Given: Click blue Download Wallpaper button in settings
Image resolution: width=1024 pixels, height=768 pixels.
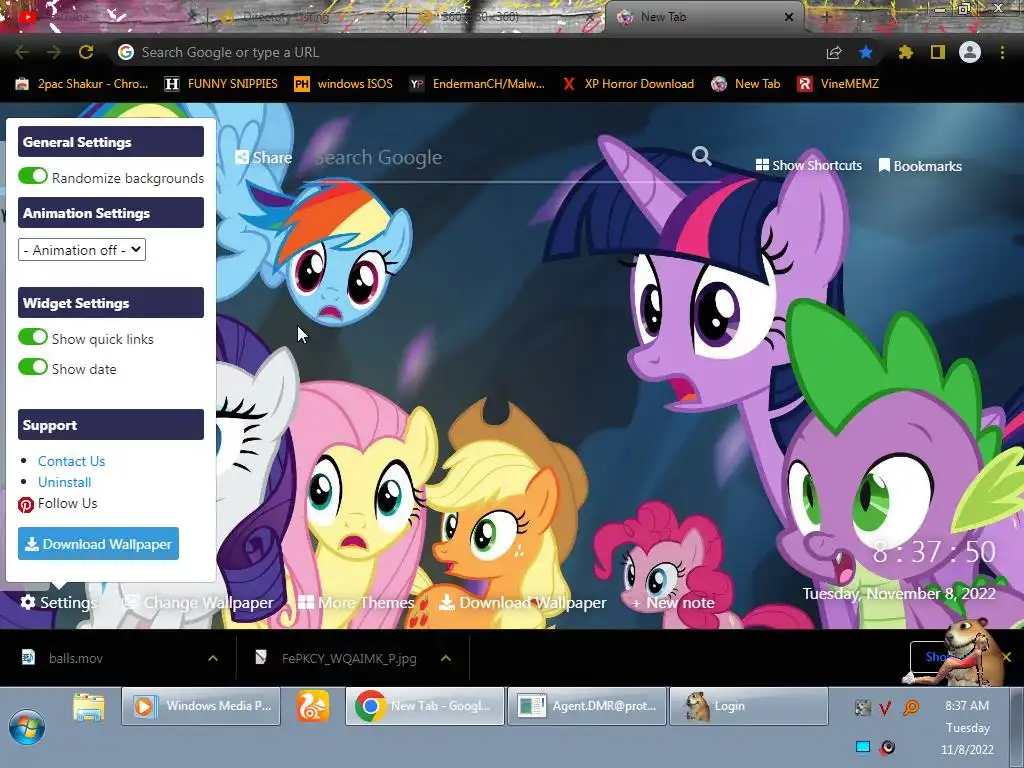Looking at the screenshot, I should (x=99, y=543).
